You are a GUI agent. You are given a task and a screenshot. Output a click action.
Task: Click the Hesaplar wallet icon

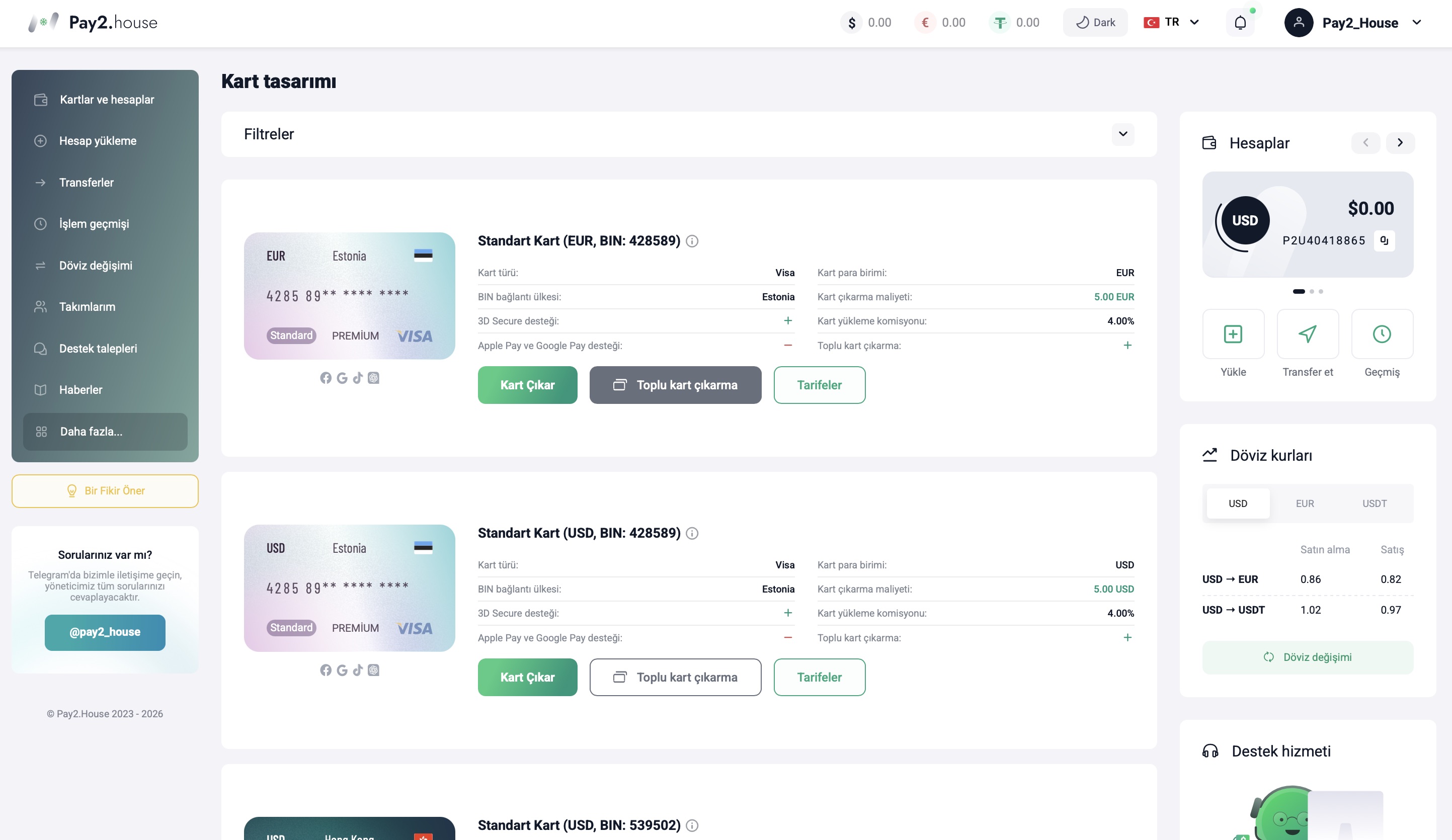[1209, 143]
